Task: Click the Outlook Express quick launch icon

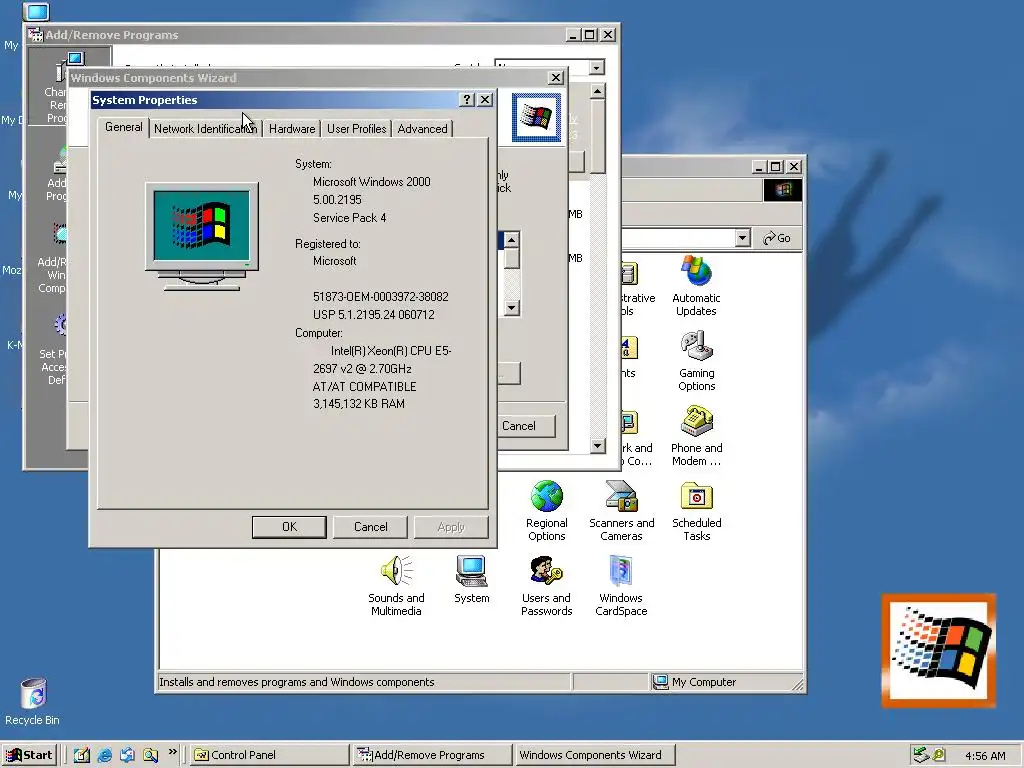Action: point(127,755)
